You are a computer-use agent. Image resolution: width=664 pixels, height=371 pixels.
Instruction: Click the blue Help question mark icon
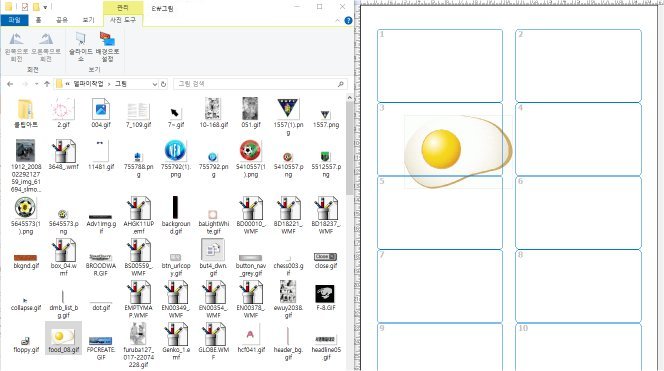348,20
